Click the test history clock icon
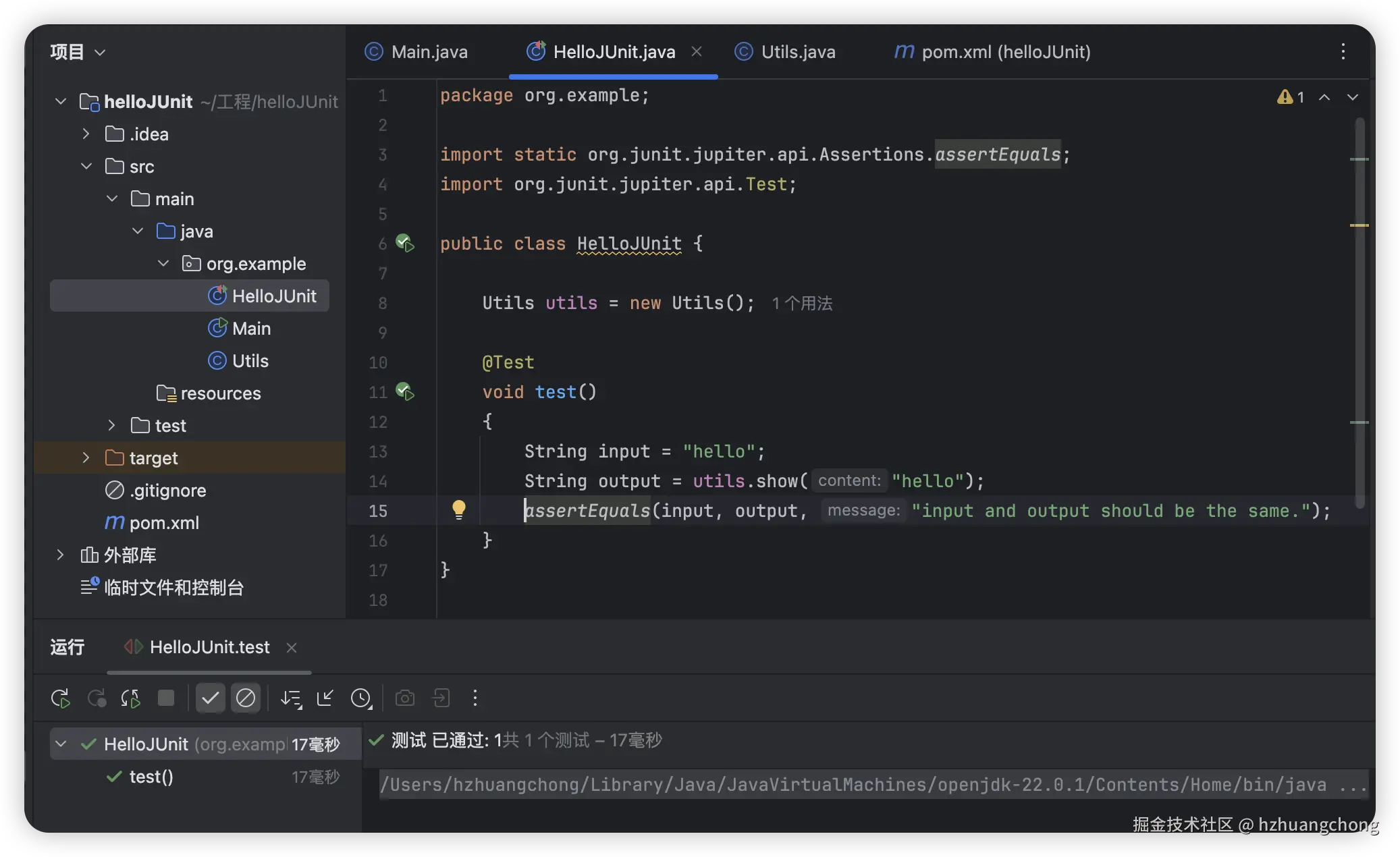The image size is (1400, 857). pyautogui.click(x=361, y=698)
